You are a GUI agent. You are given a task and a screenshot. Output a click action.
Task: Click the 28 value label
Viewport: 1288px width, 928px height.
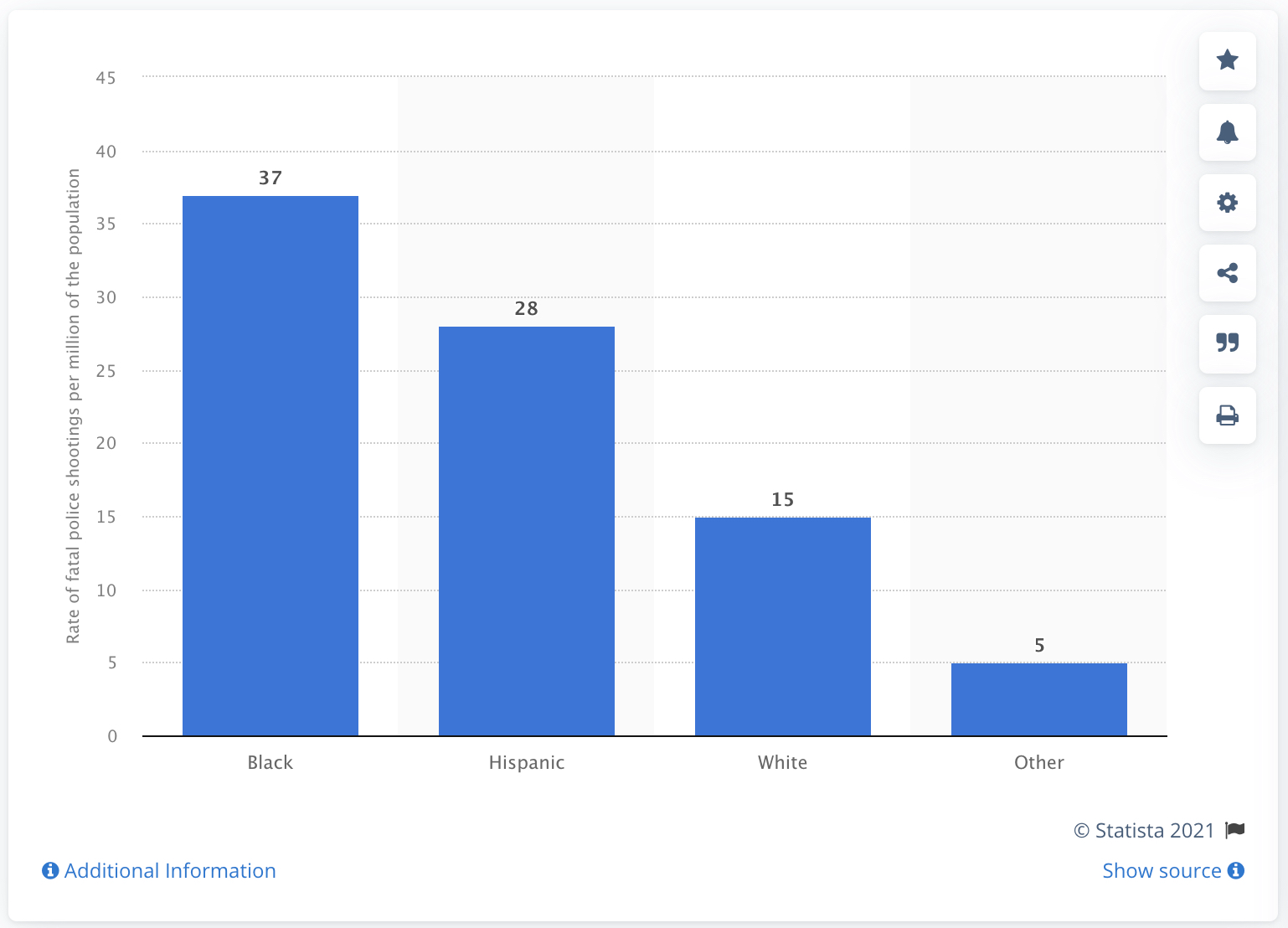point(527,308)
